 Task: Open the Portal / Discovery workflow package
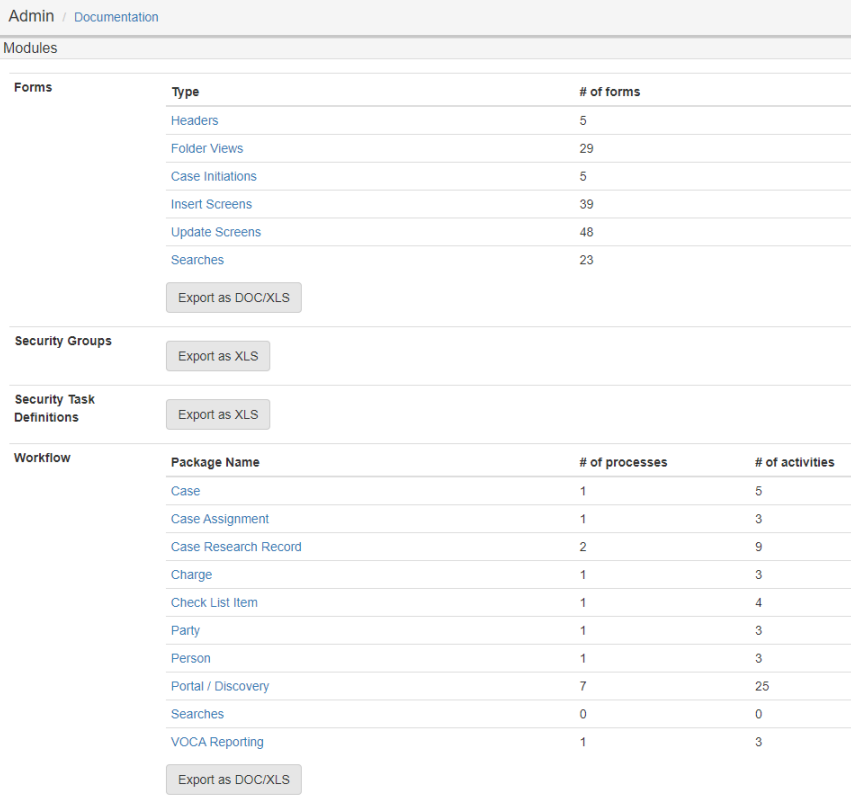point(219,686)
